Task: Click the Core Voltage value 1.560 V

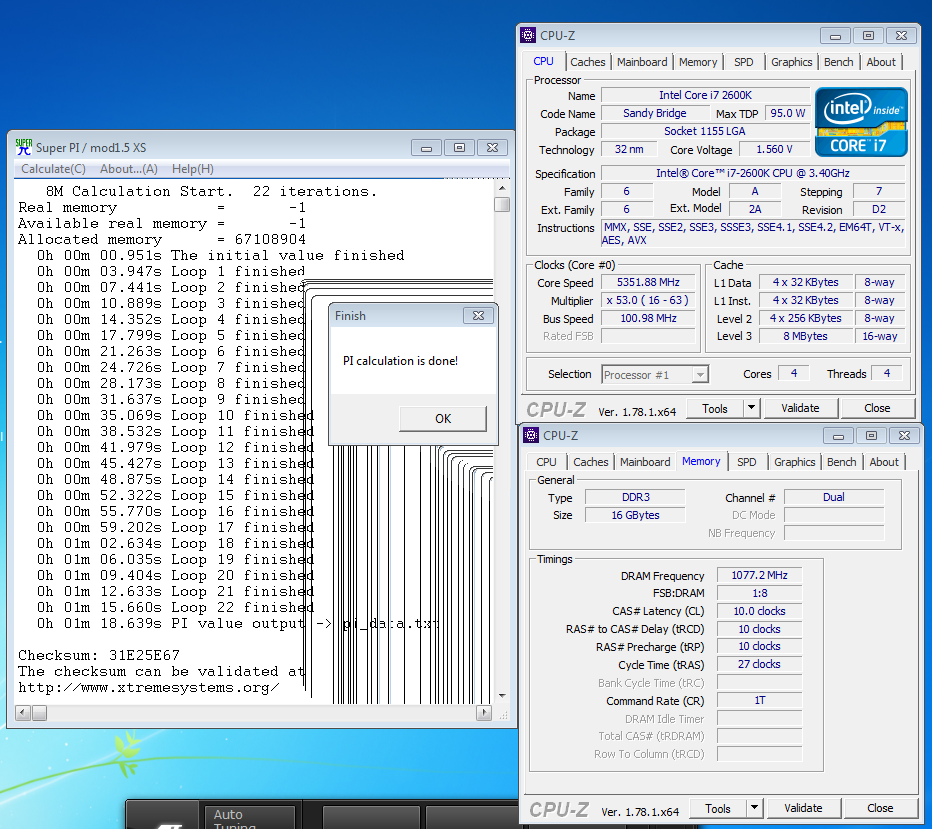Action: tap(774, 149)
